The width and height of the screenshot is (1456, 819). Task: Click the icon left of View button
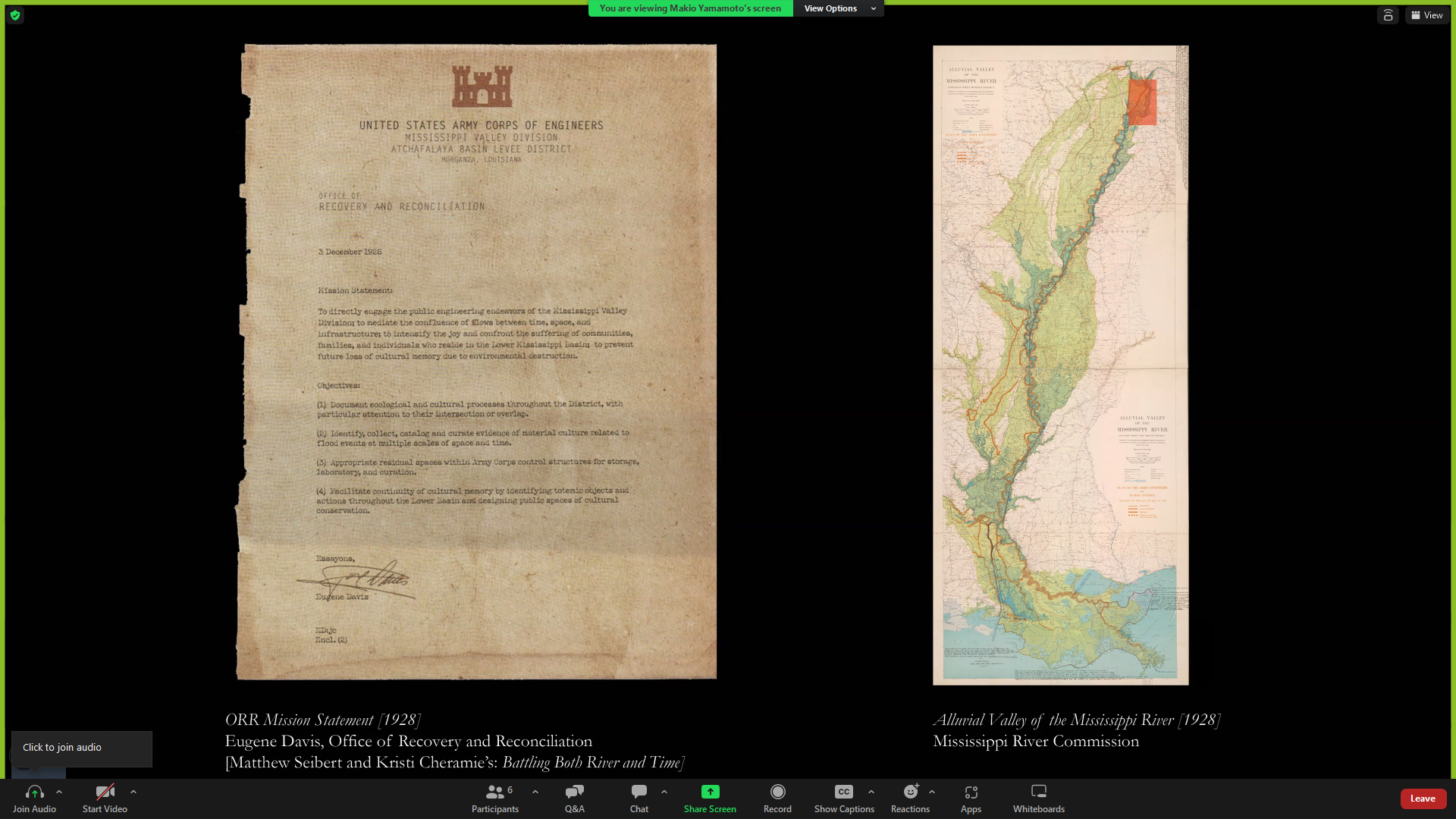tap(1388, 15)
